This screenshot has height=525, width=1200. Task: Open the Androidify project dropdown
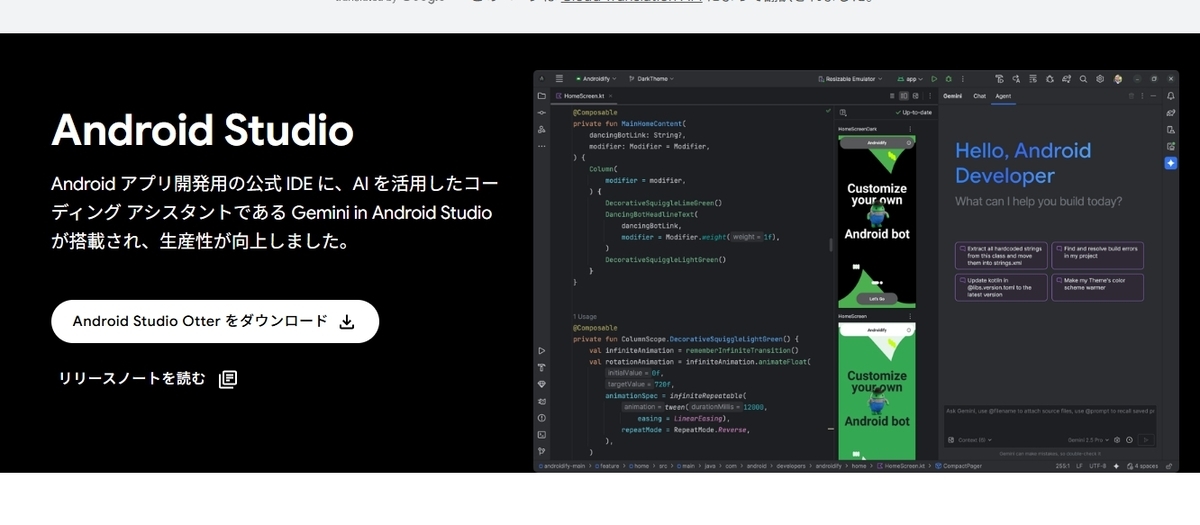pyautogui.click(x=596, y=79)
